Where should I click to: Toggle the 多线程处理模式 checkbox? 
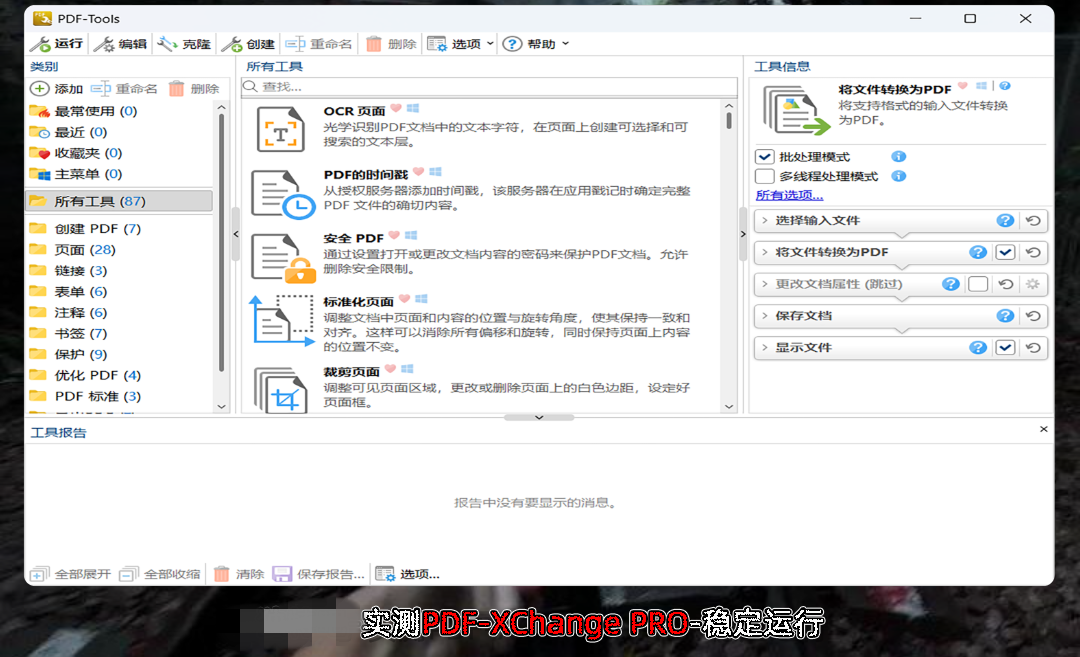coord(764,176)
